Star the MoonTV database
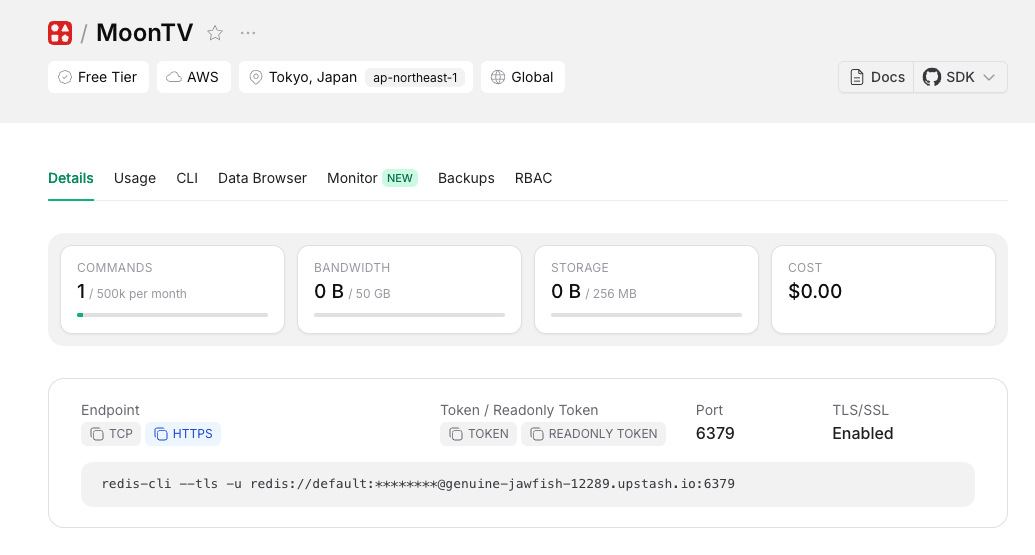The width and height of the screenshot is (1035, 555). (215, 33)
